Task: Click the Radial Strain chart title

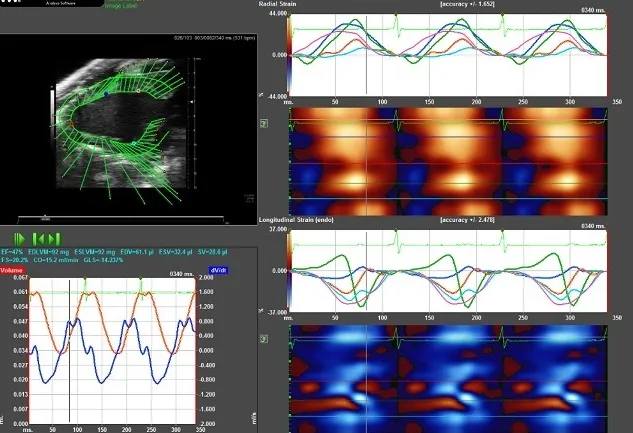Action: [x=277, y=4]
